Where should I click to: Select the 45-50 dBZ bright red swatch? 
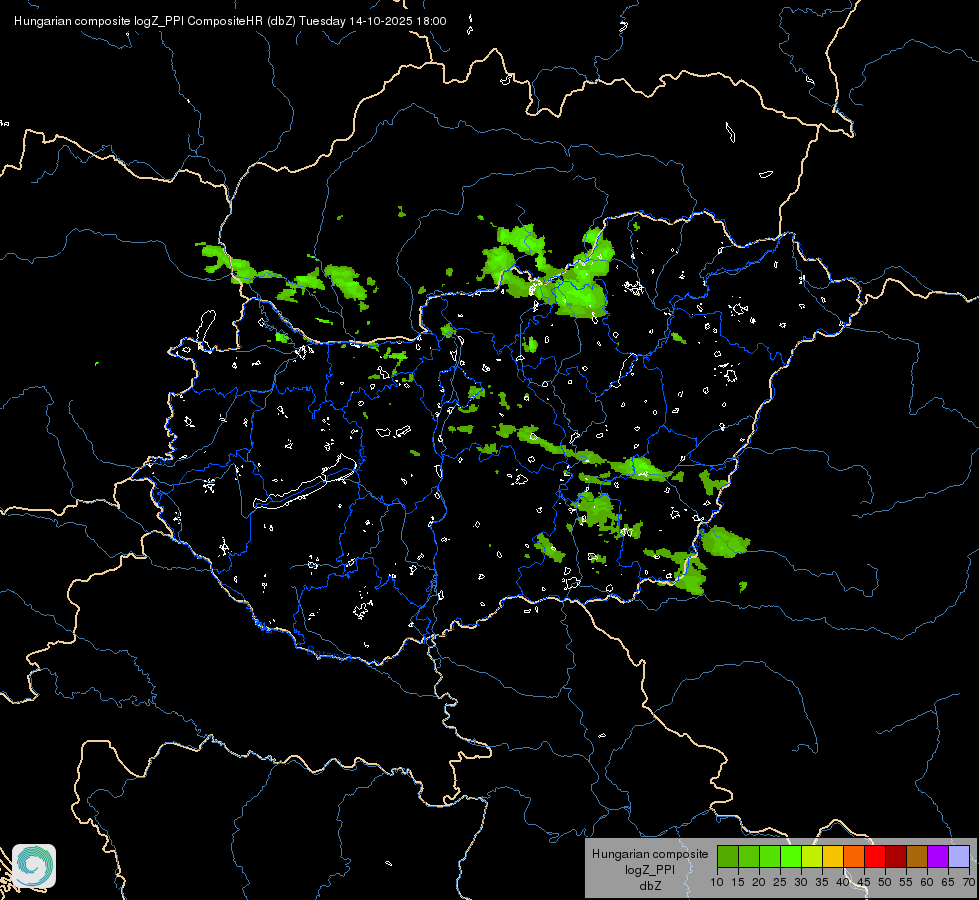point(875,856)
